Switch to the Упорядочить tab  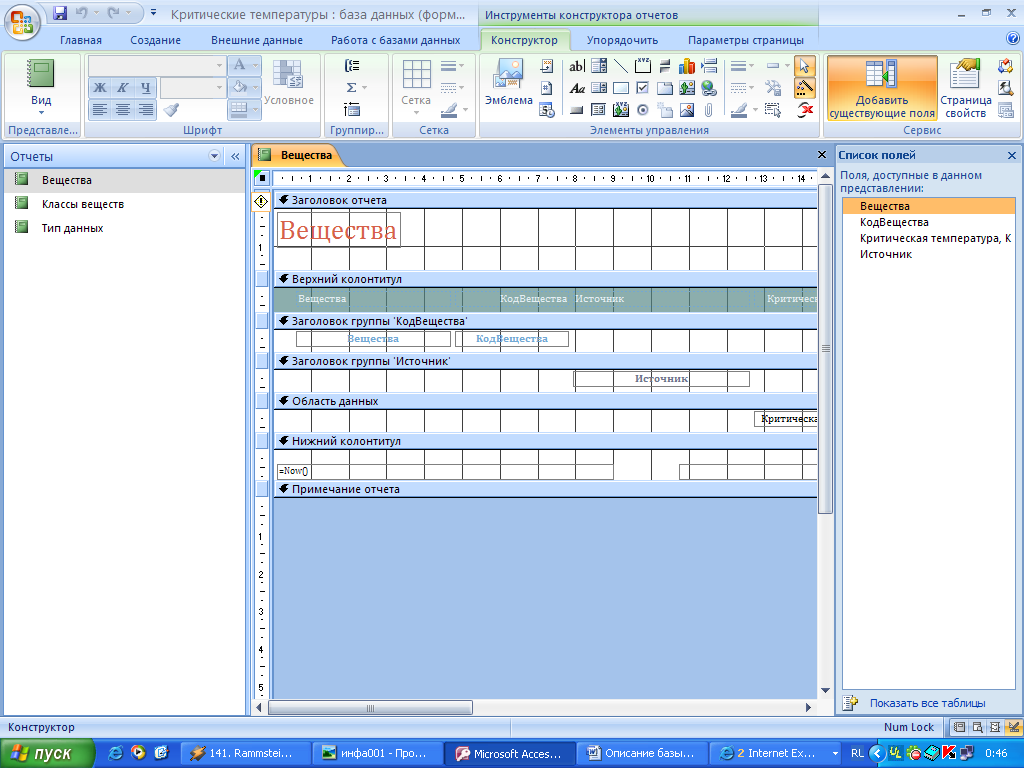coord(622,40)
